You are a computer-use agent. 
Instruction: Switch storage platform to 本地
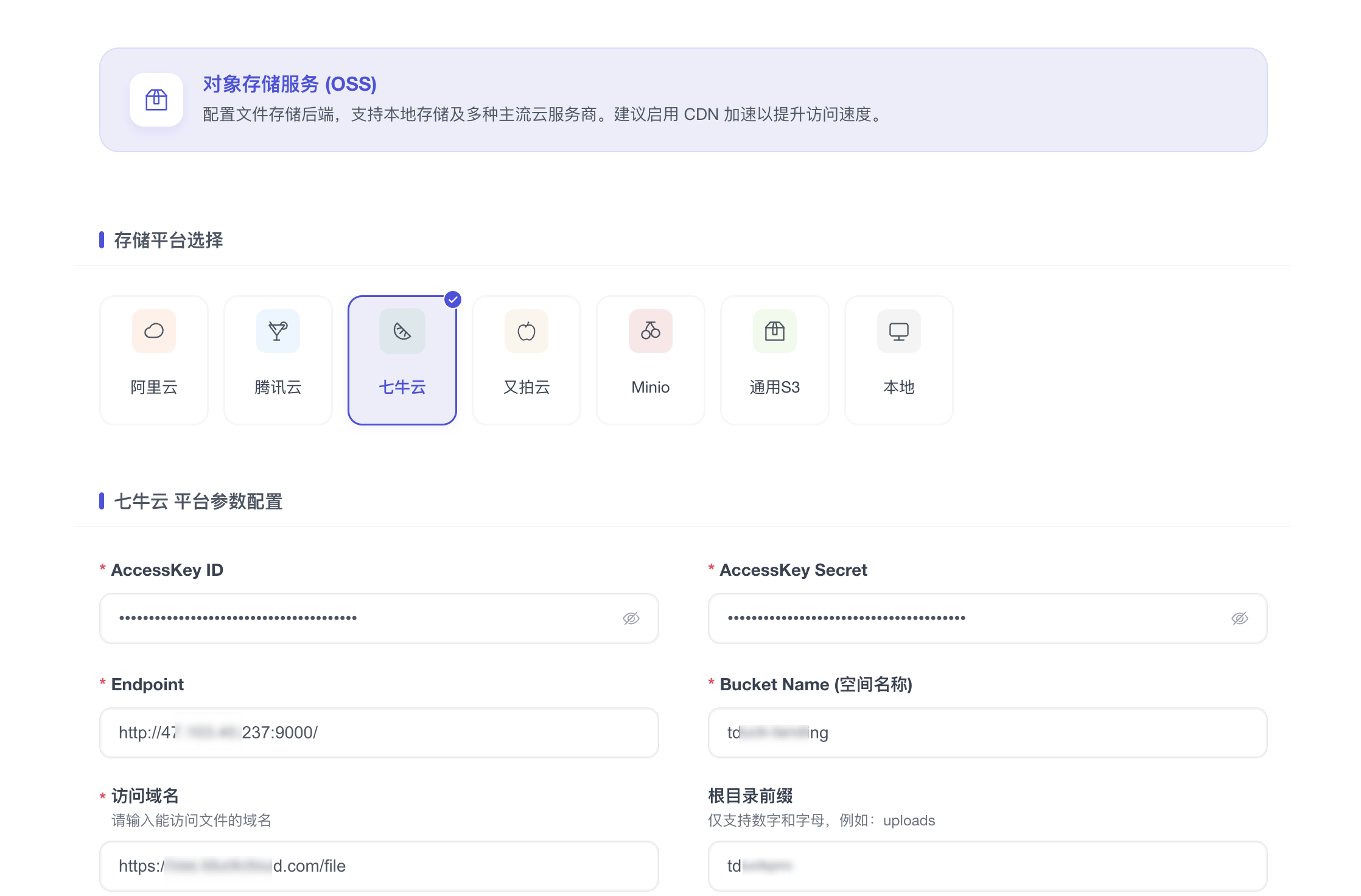899,360
